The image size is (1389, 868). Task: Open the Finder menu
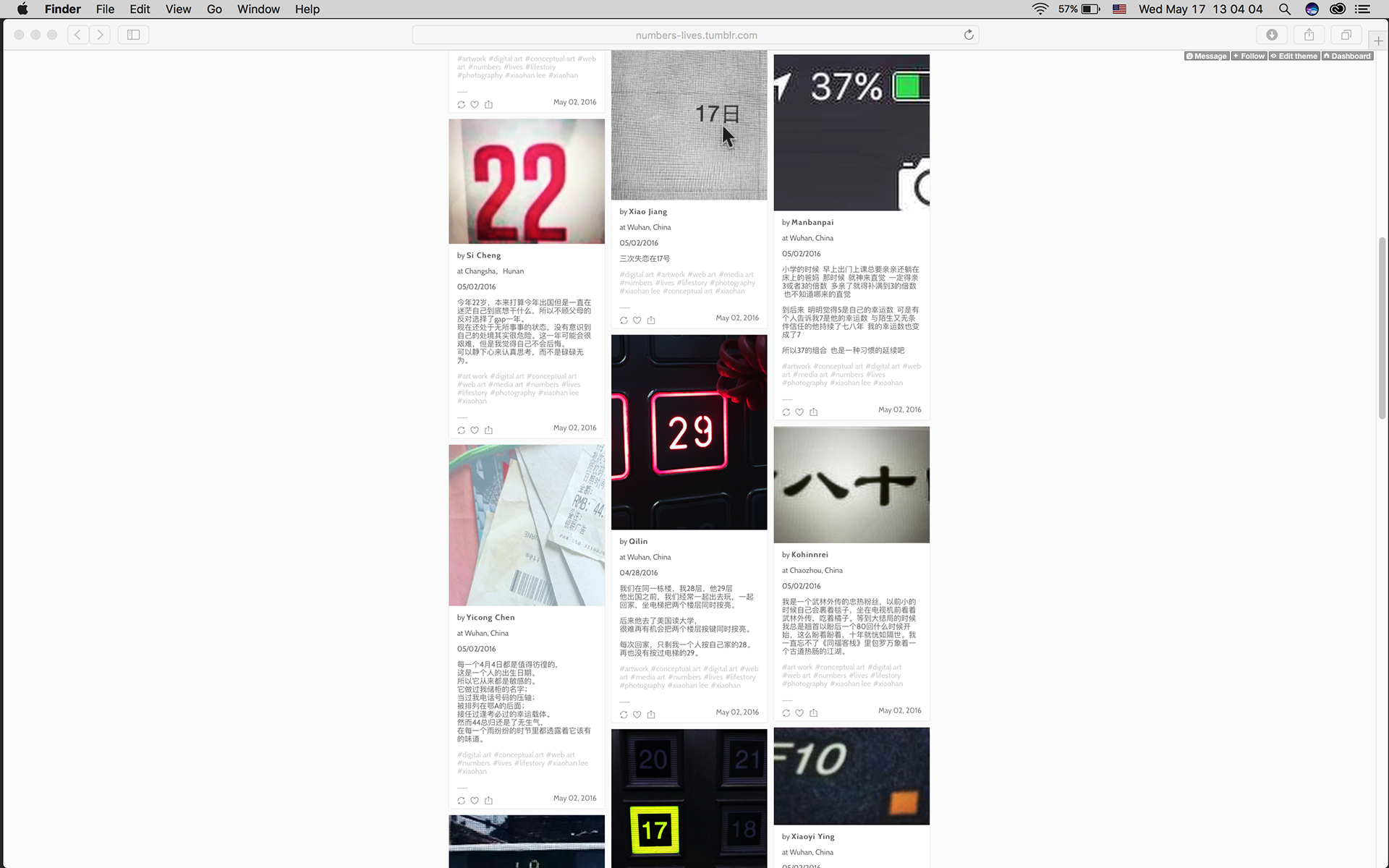pyautogui.click(x=63, y=9)
